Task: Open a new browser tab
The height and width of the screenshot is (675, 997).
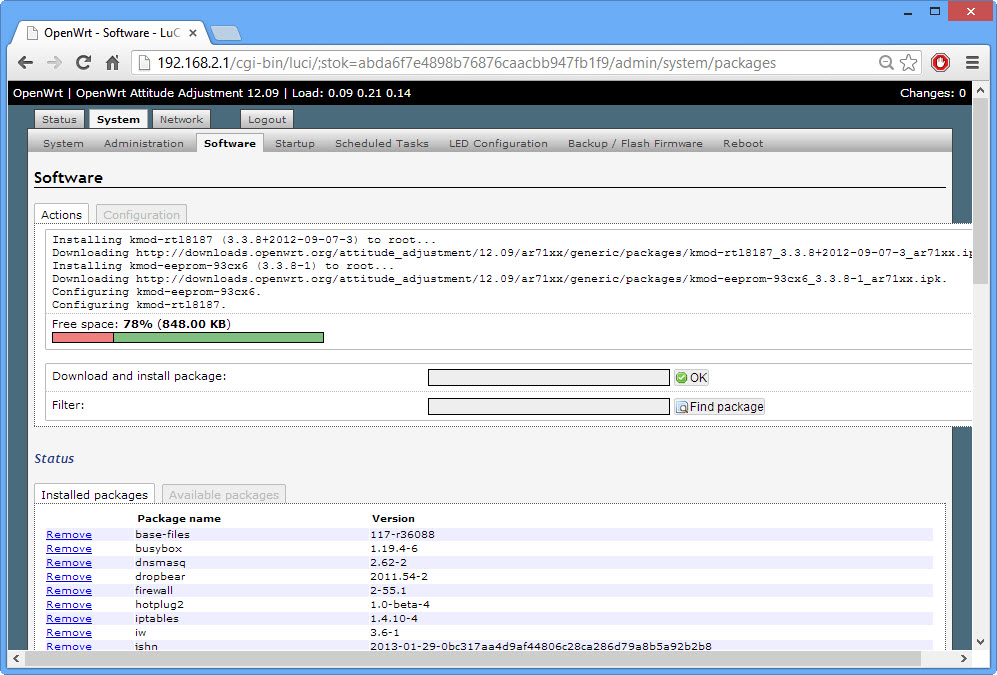Action: (x=225, y=33)
